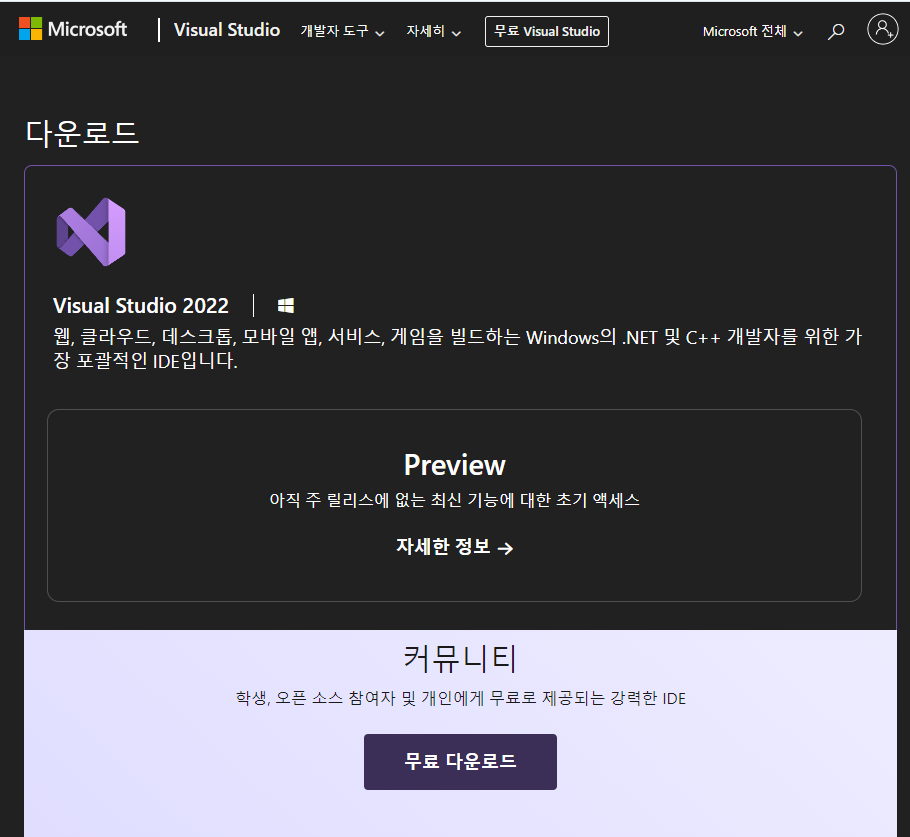The height and width of the screenshot is (837, 910).
Task: Click the 커뮤니티 heading
Action: point(460,659)
